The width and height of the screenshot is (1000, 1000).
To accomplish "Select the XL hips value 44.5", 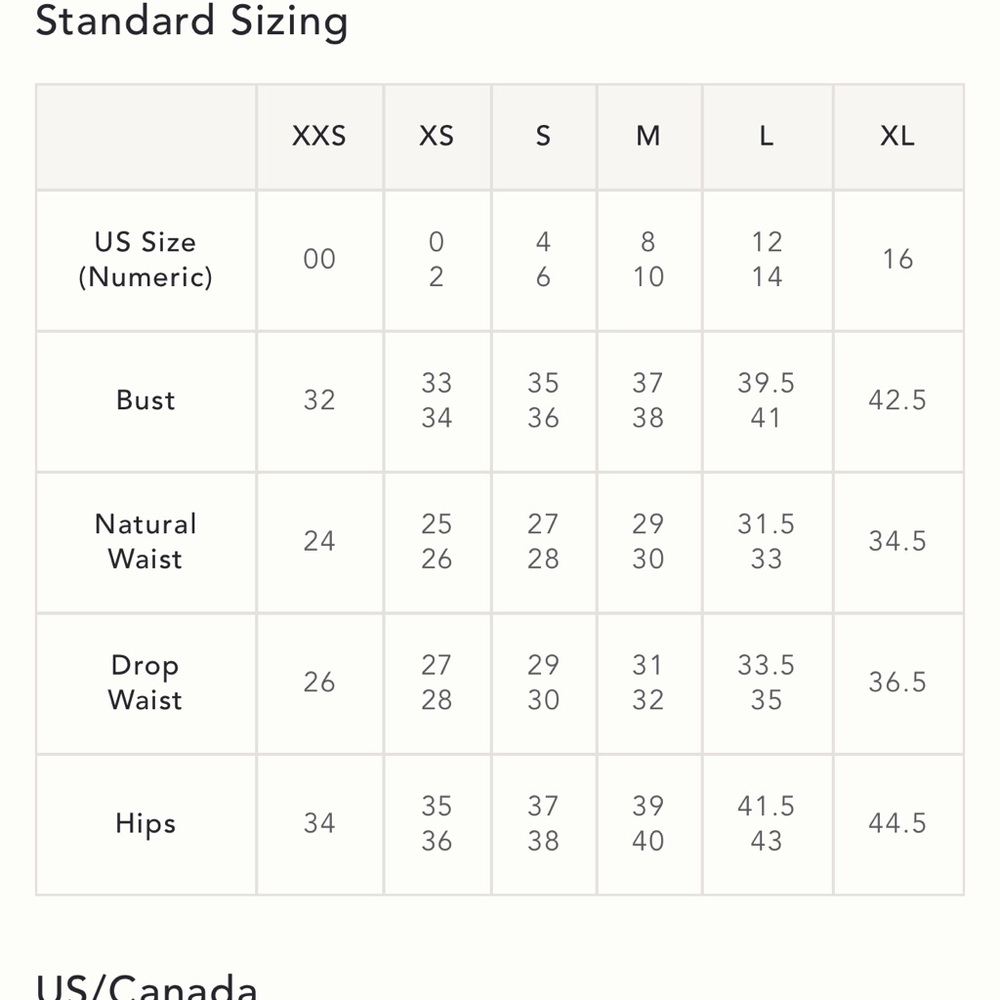I will pyautogui.click(x=897, y=823).
